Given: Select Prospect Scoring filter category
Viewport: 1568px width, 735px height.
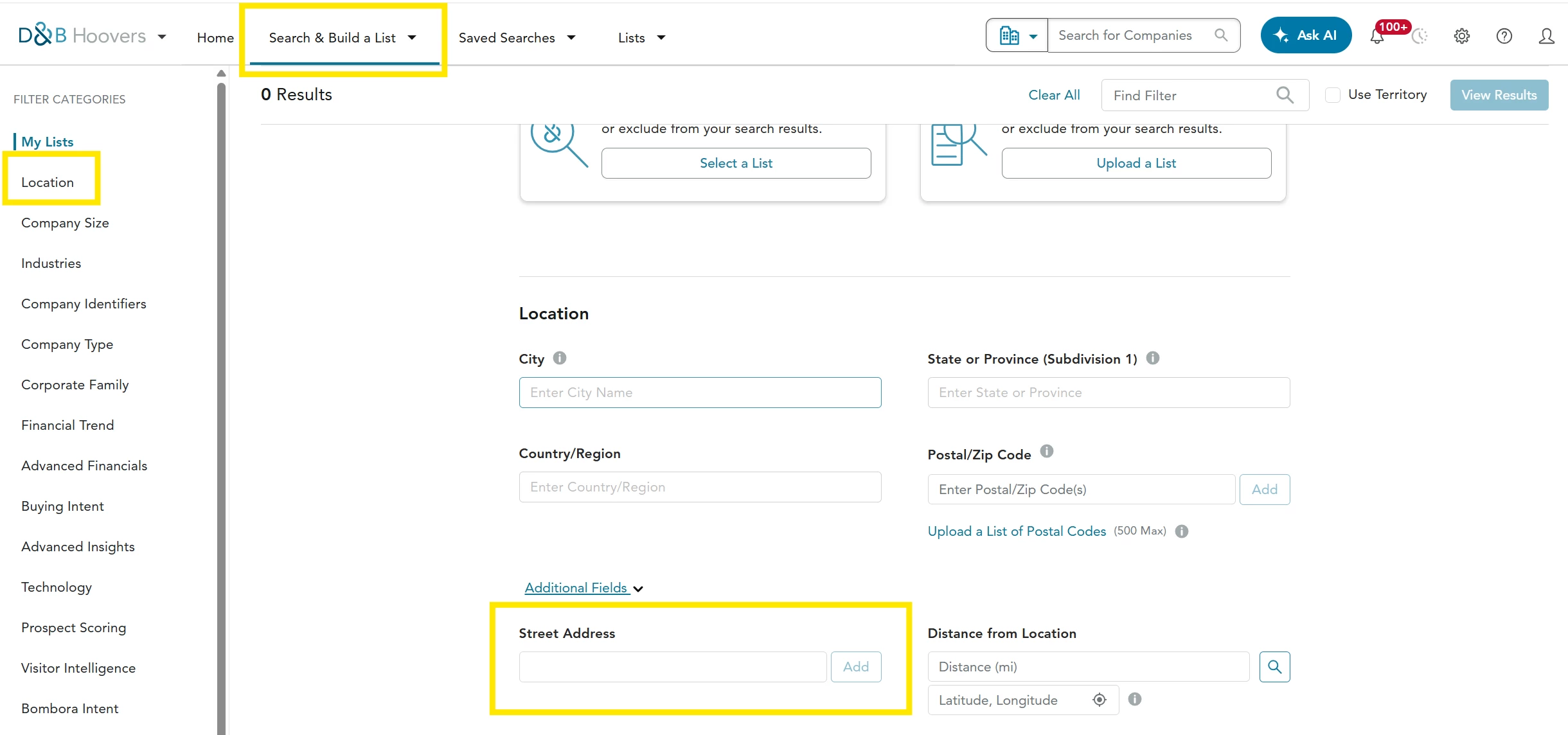Looking at the screenshot, I should click(73, 627).
